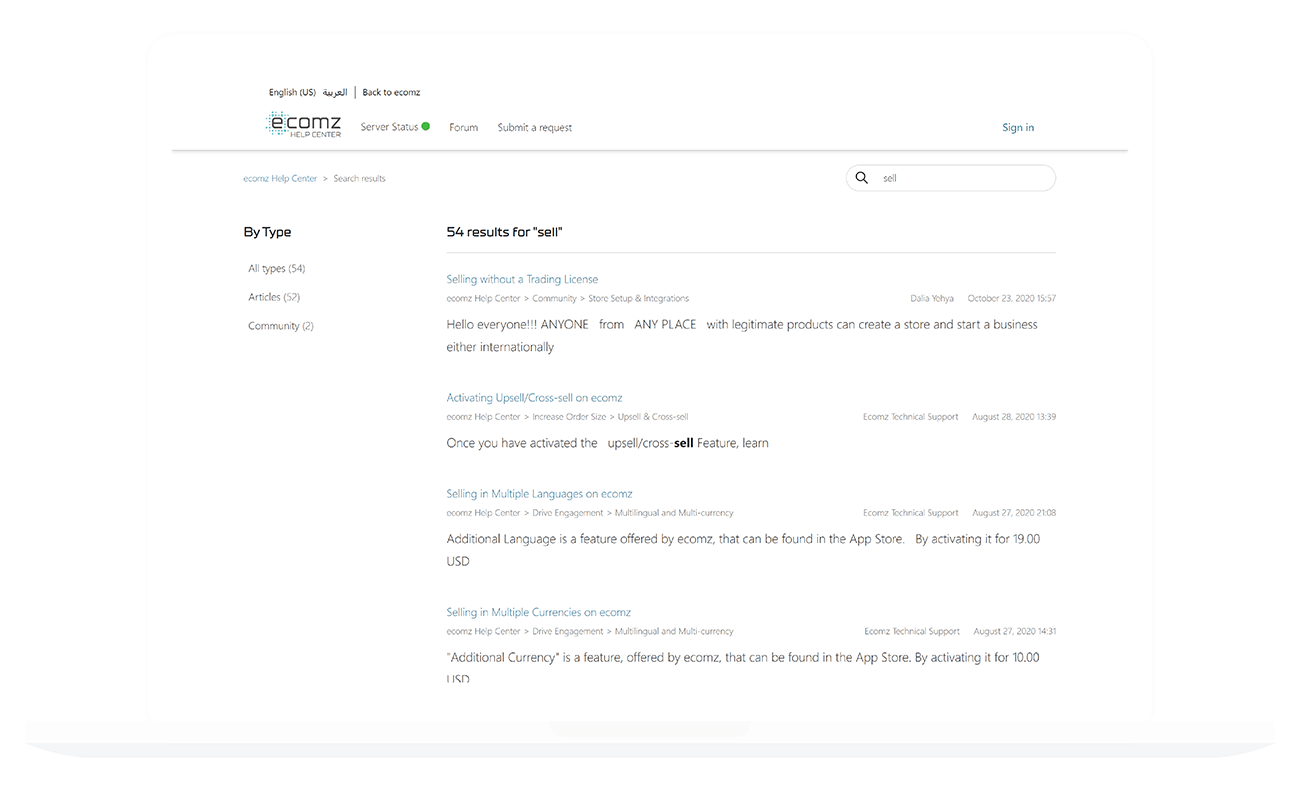Click Store Setup & Integrations breadcrumb

(x=638, y=298)
